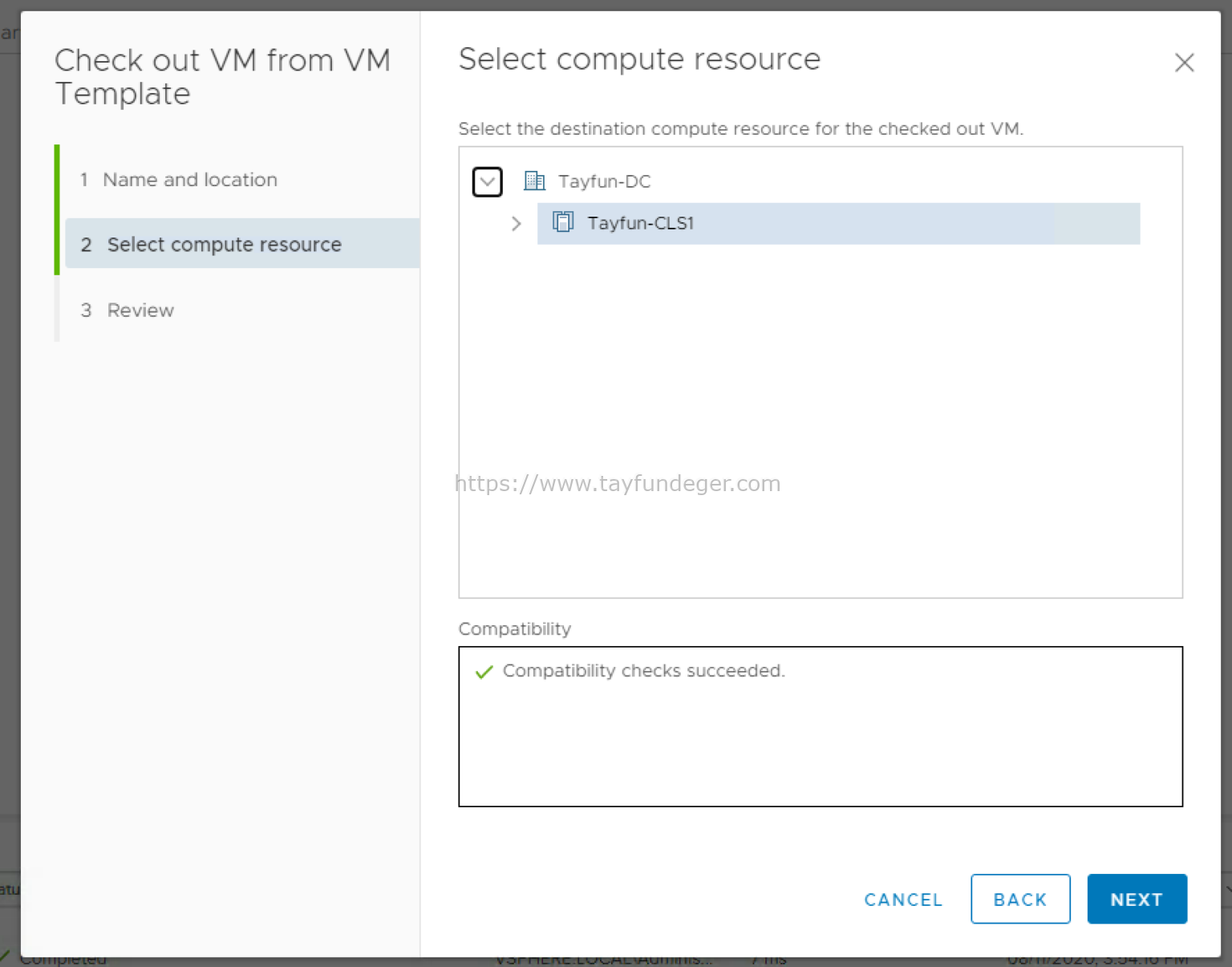Click the Tayfun-DC datacenter icon
This screenshot has height=967, width=1232.
533,181
